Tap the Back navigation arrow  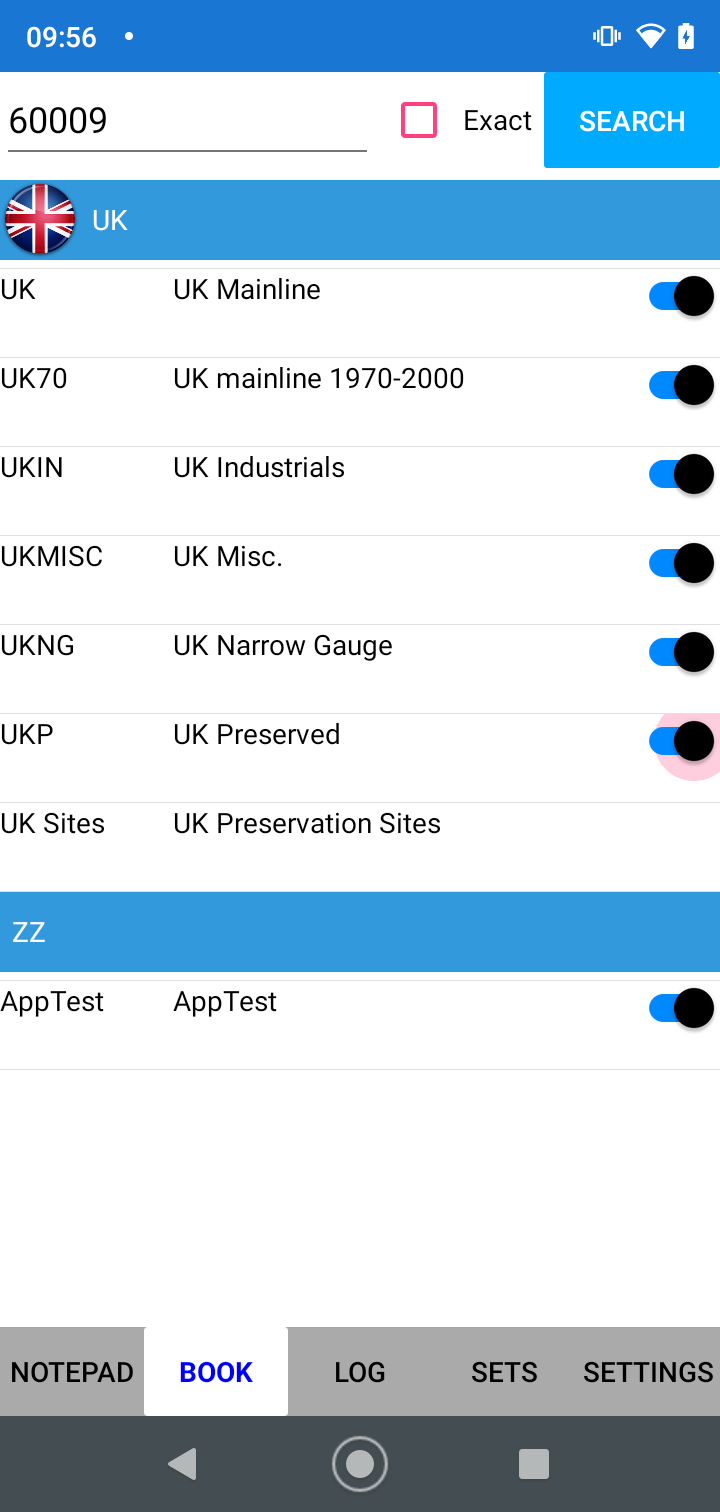click(x=182, y=1463)
